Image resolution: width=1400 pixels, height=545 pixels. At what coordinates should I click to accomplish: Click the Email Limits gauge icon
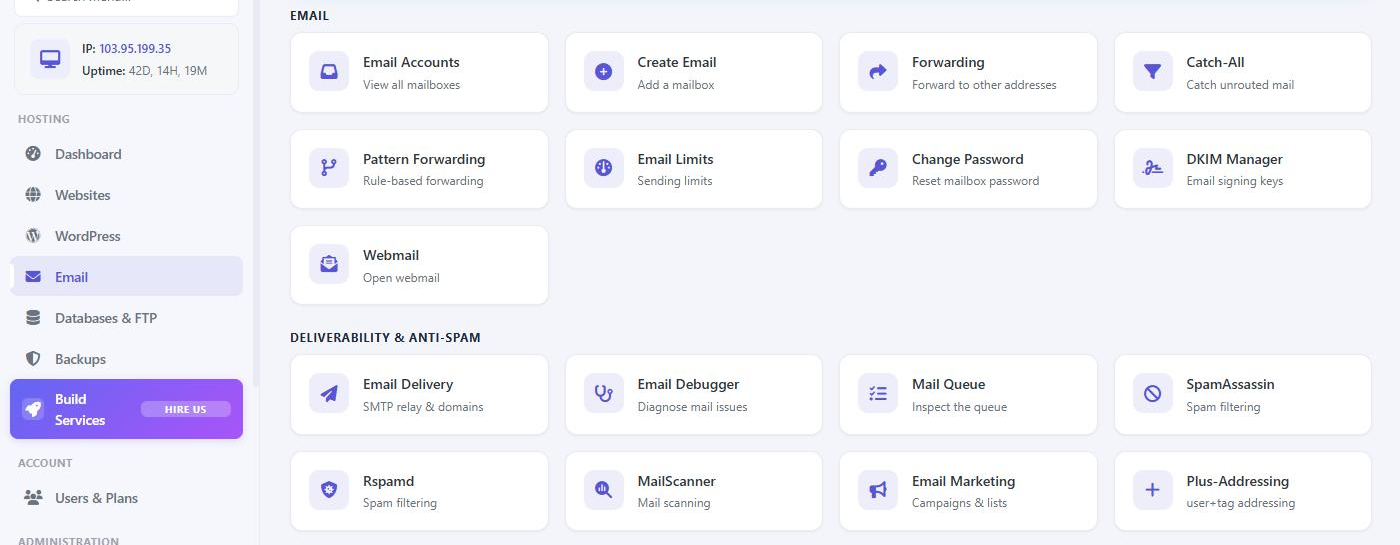pyautogui.click(x=603, y=168)
